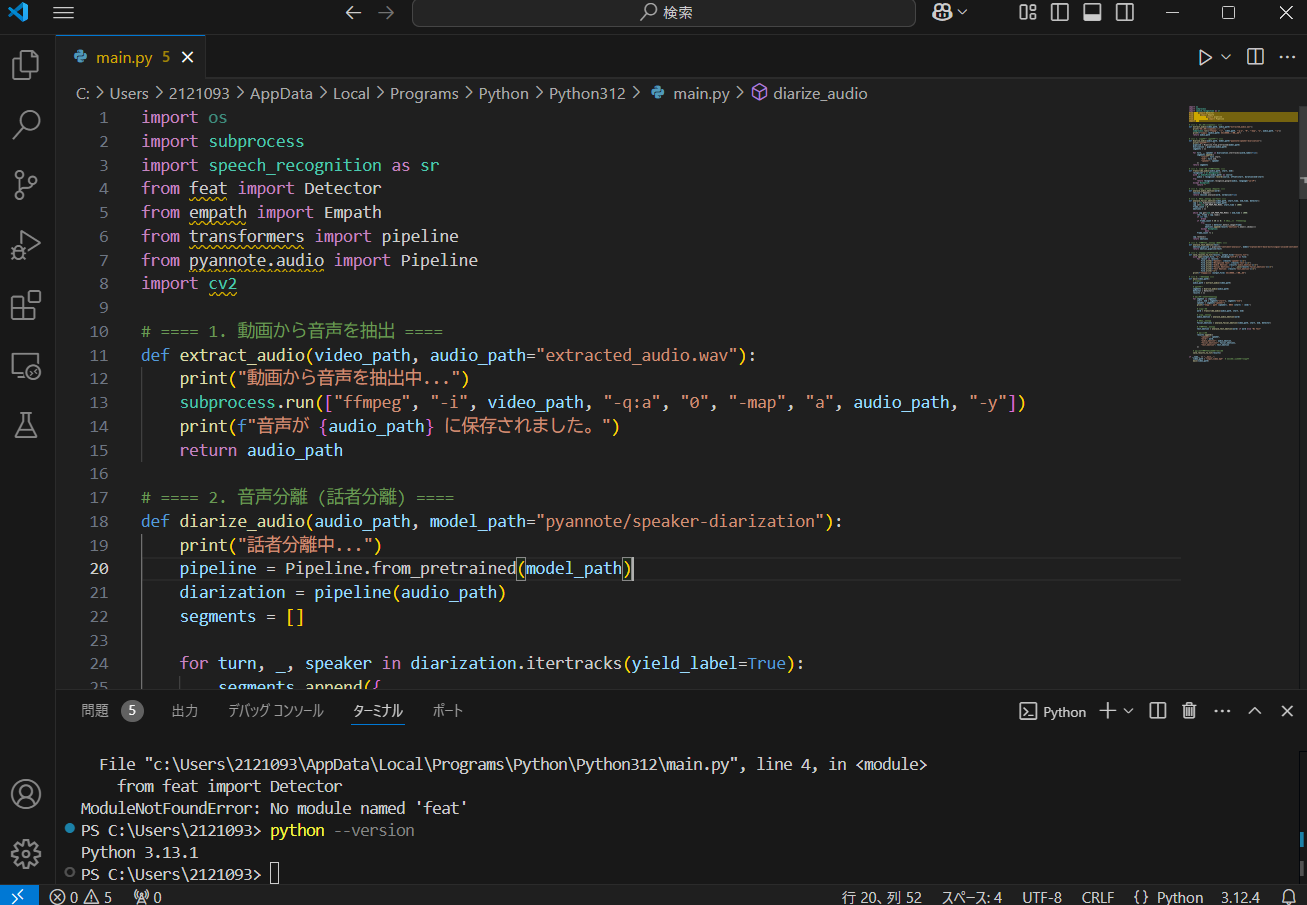Toggle the bottom panel visibility
This screenshot has width=1307, height=905.
(1092, 12)
